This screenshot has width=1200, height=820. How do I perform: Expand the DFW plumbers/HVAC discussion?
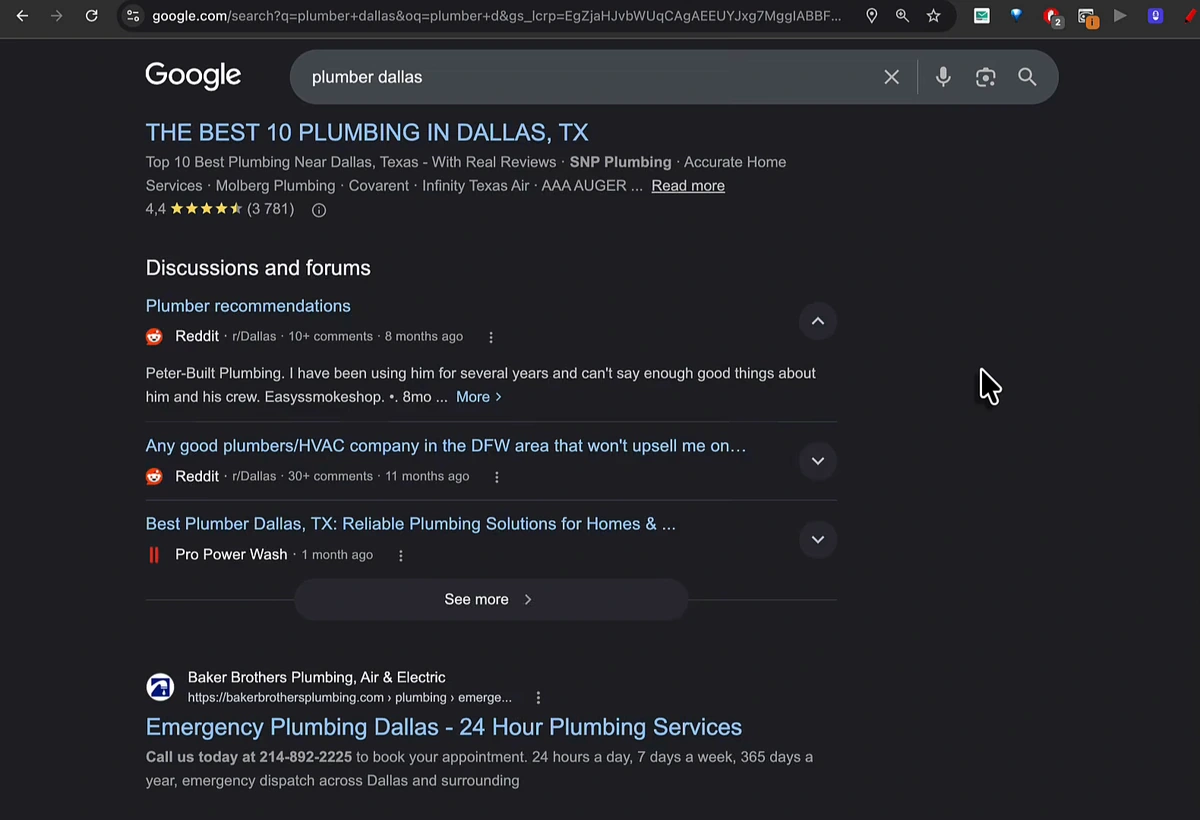click(817, 461)
